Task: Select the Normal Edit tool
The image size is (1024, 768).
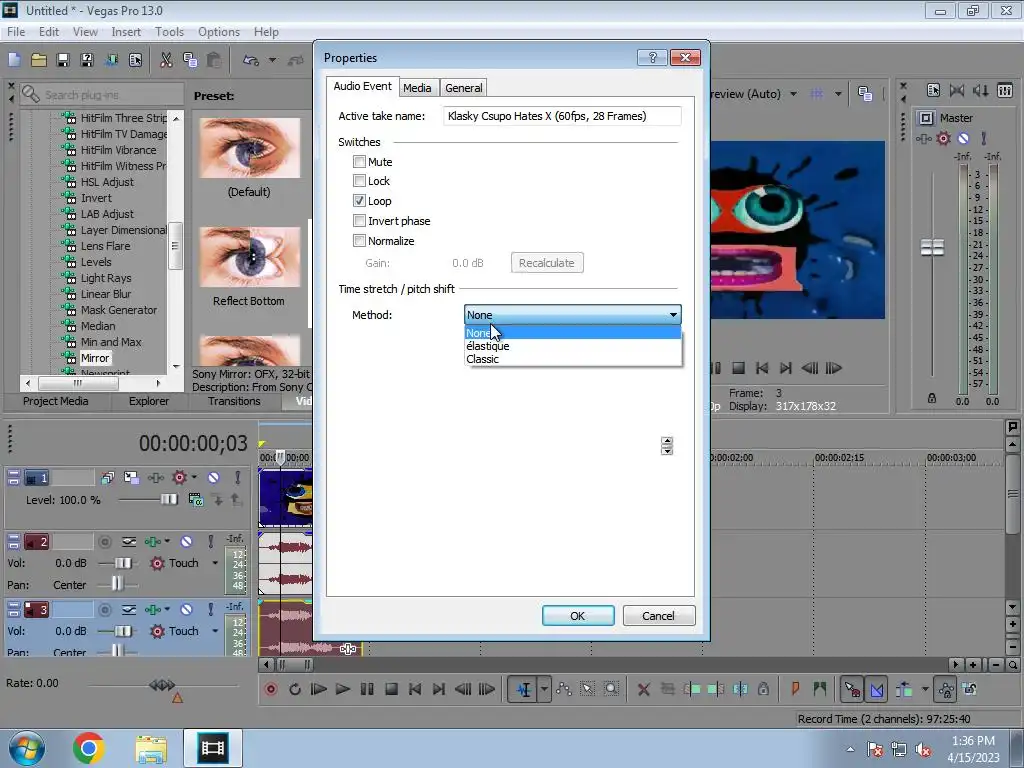Action: (523, 689)
